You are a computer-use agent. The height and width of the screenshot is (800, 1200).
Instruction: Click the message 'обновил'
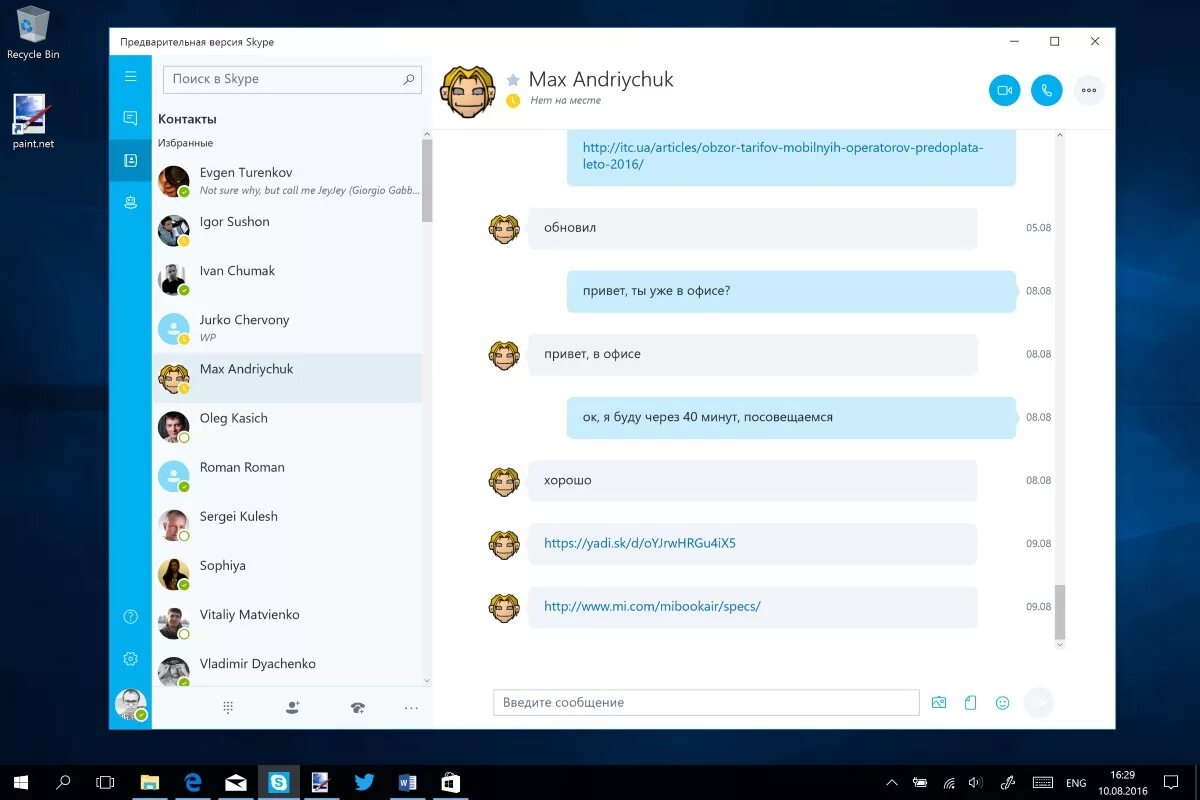click(752, 228)
